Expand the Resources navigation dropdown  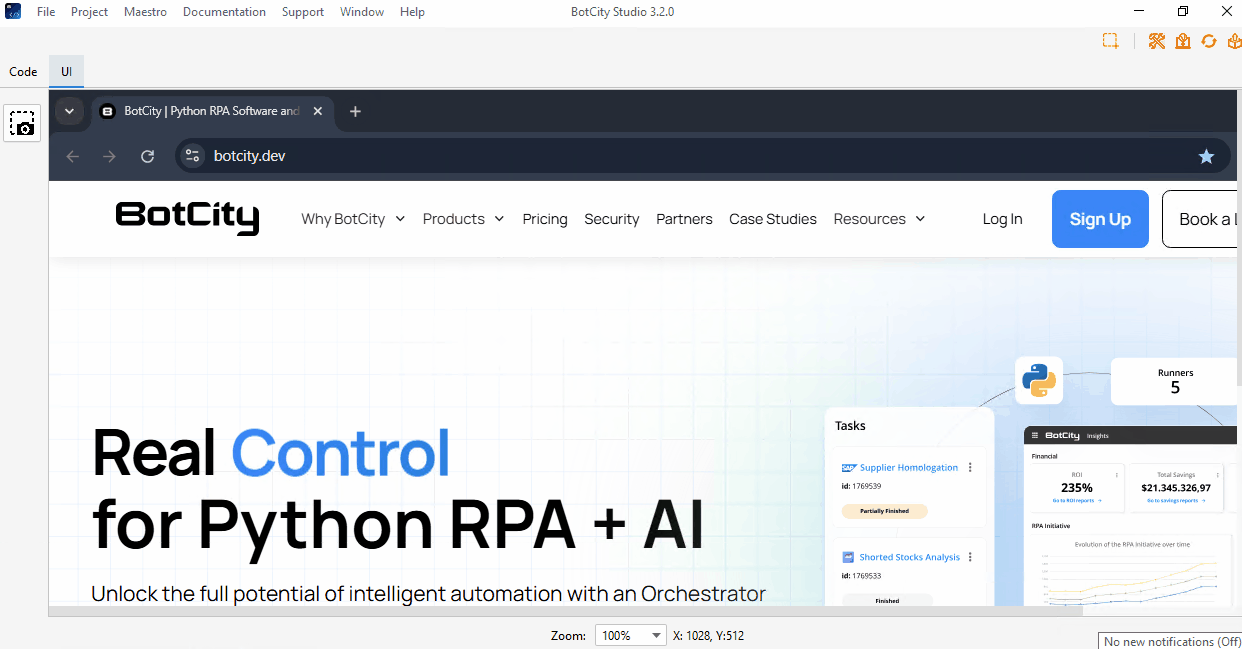(x=879, y=219)
